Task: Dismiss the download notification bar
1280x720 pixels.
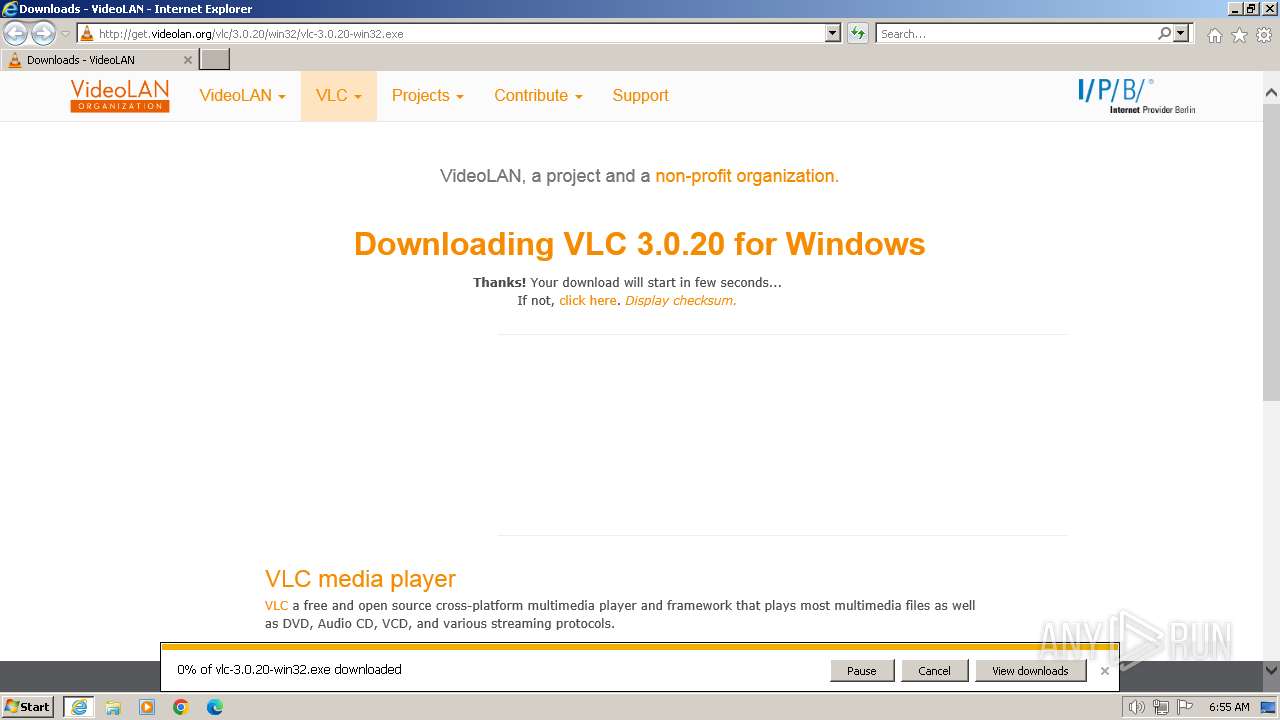Action: click(1104, 671)
